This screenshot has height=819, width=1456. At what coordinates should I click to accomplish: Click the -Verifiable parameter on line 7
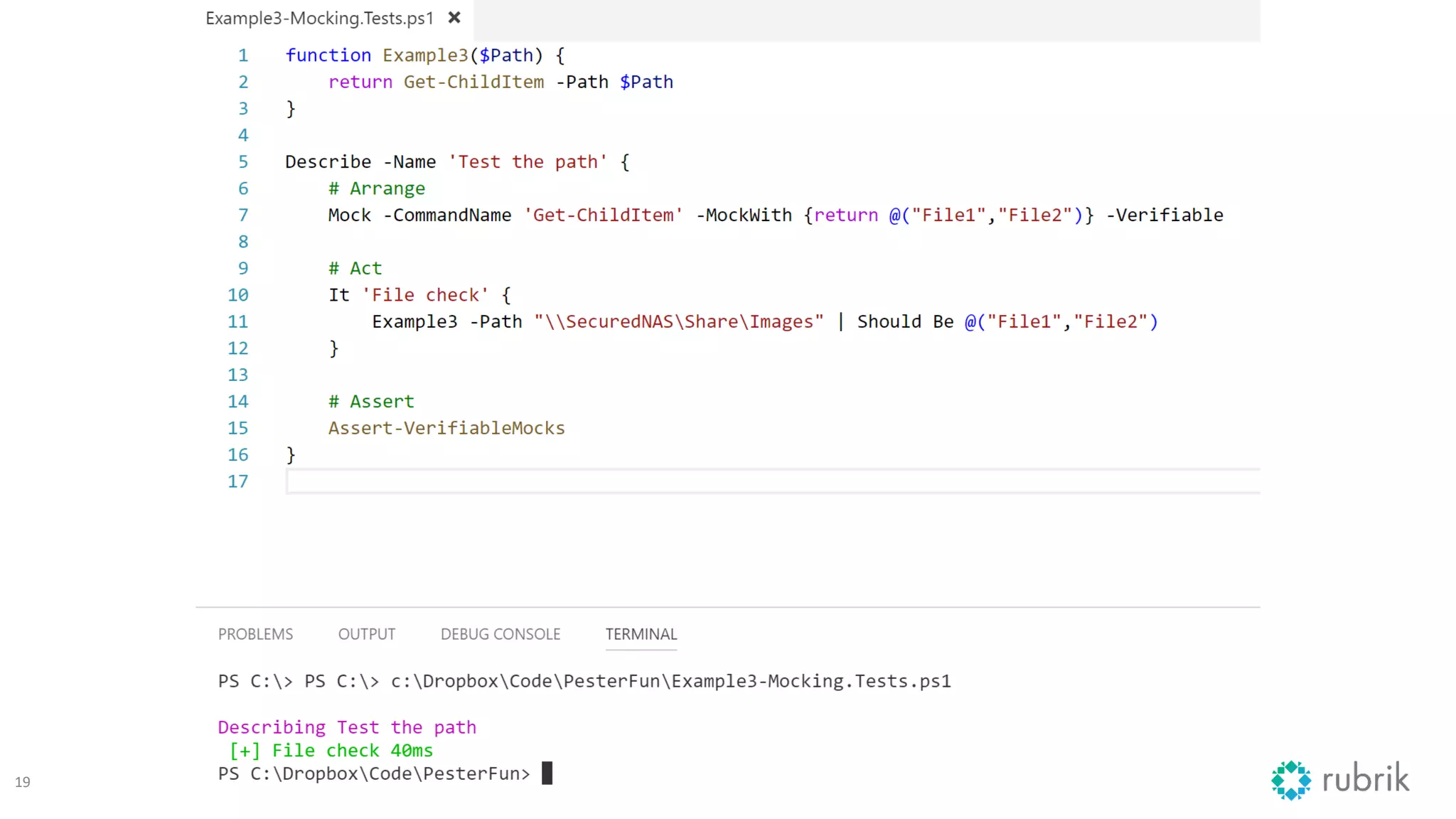tap(1165, 215)
